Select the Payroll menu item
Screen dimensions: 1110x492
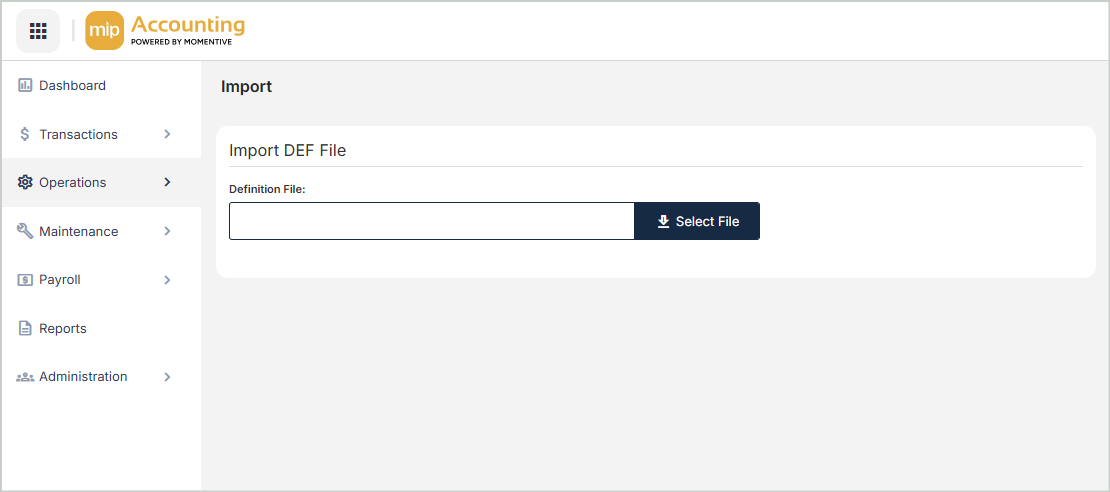[x=60, y=280]
